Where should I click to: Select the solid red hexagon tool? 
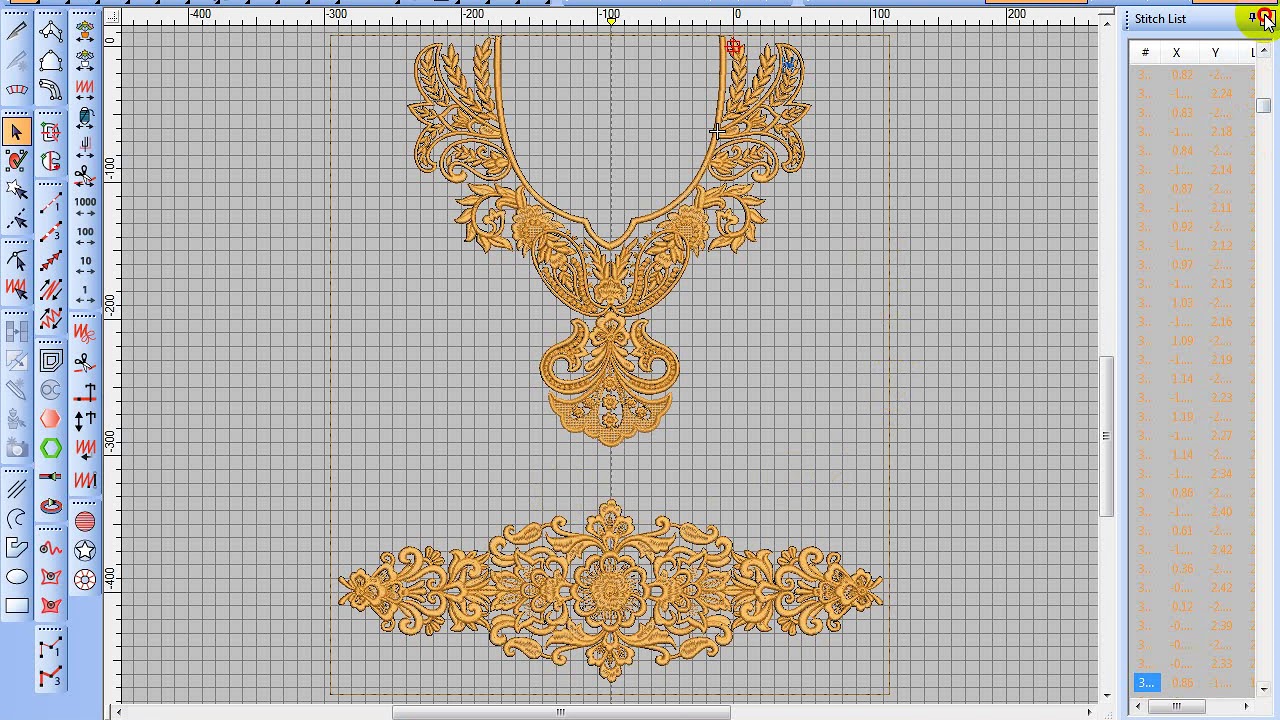[51, 419]
